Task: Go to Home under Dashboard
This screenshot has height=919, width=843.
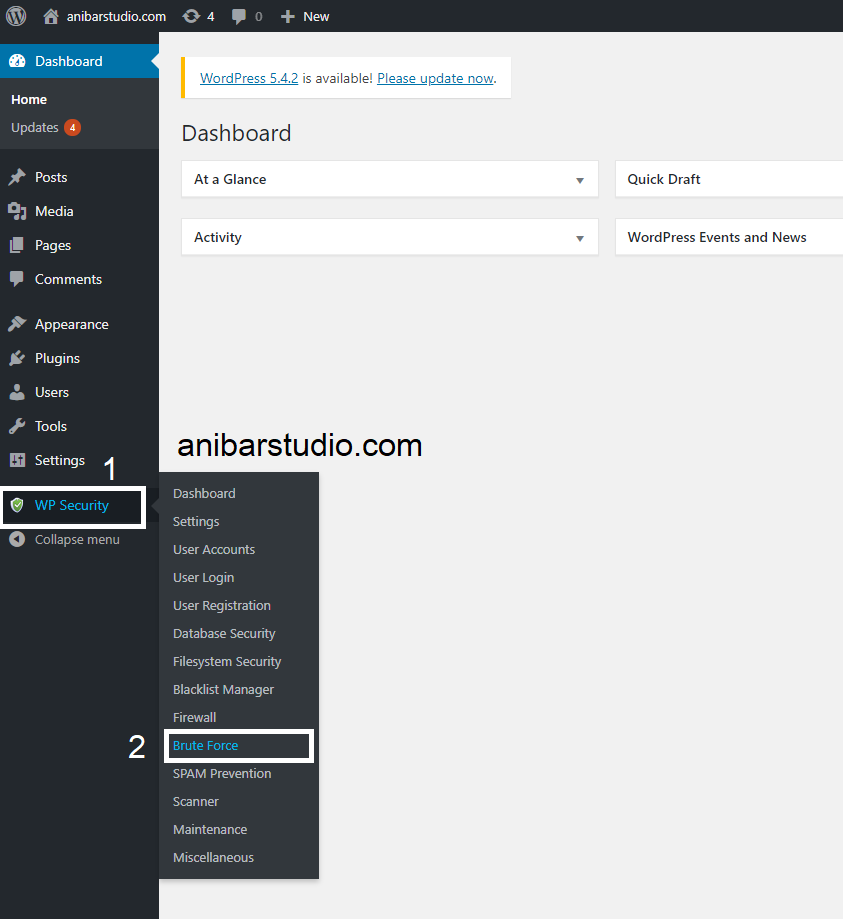Action: [29, 100]
